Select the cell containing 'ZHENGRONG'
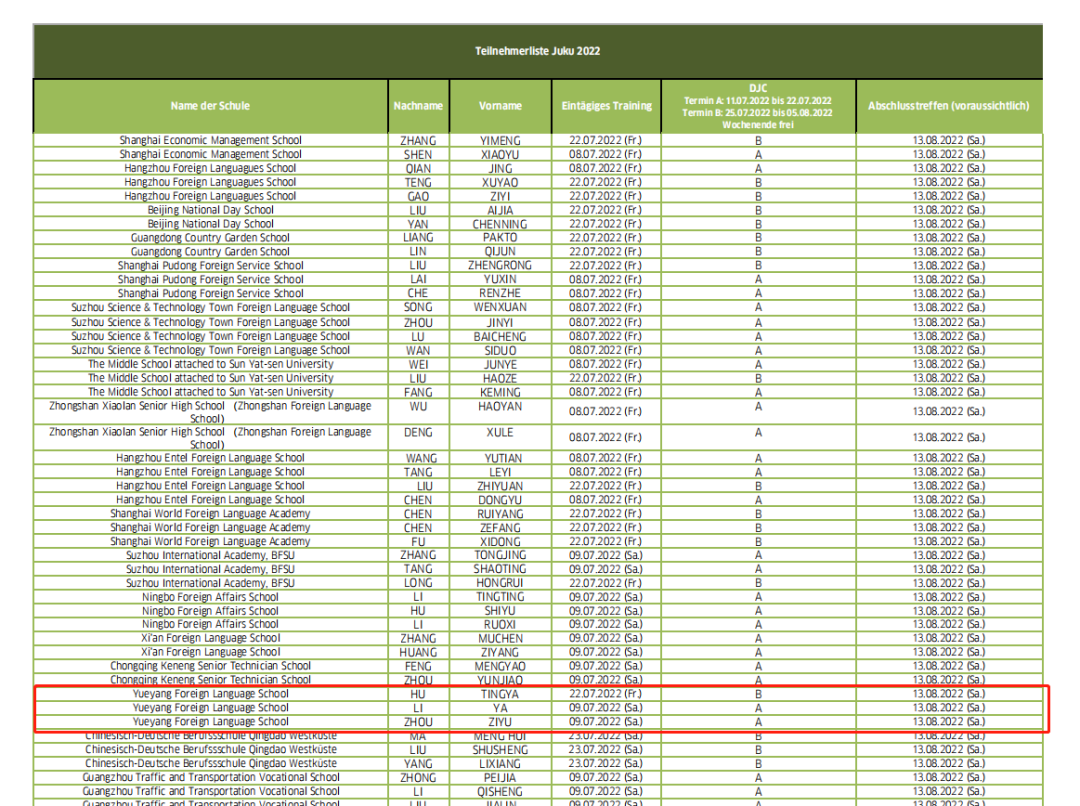This screenshot has height=806, width=1080. tap(500, 266)
